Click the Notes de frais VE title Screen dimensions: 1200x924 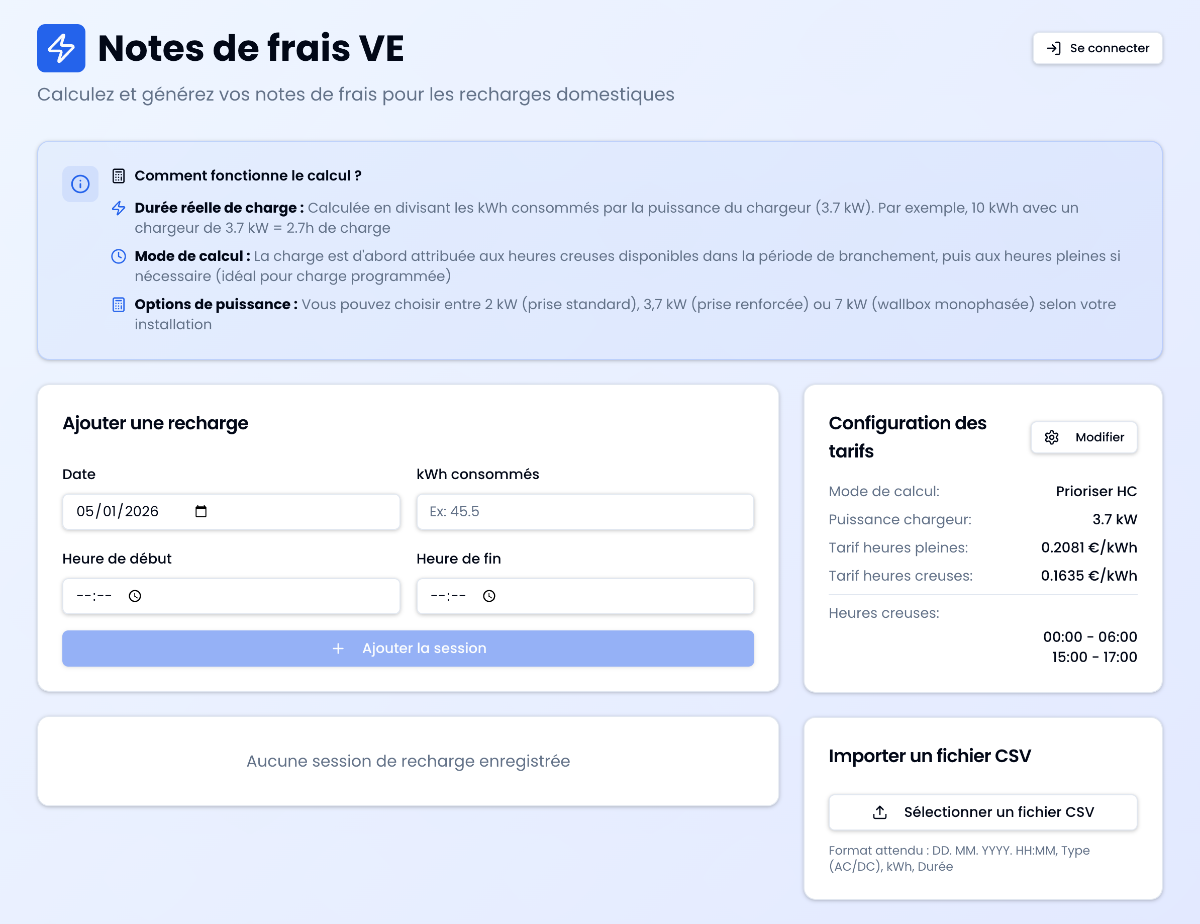(251, 48)
